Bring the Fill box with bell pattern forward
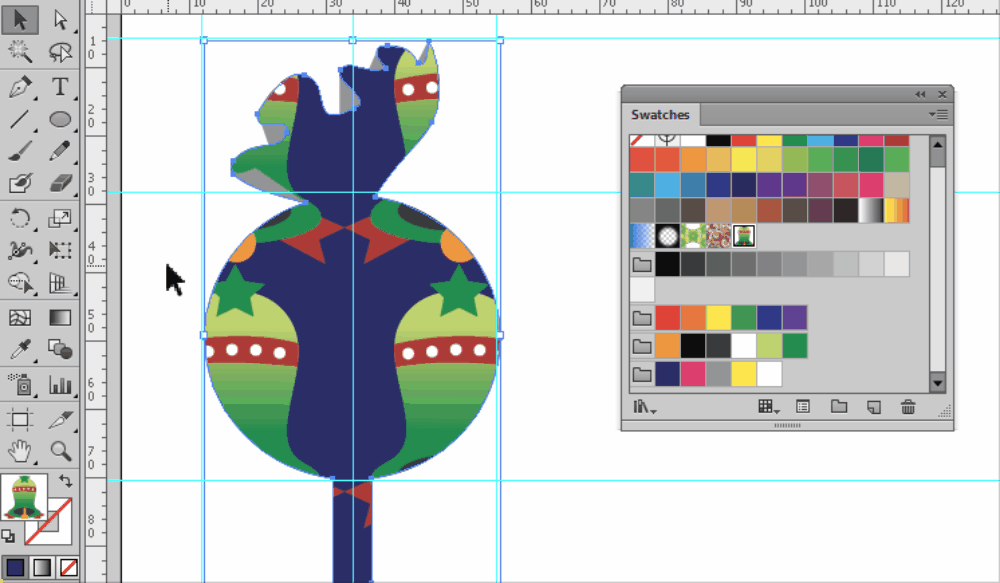The height and width of the screenshot is (583, 1000). (x=24, y=497)
